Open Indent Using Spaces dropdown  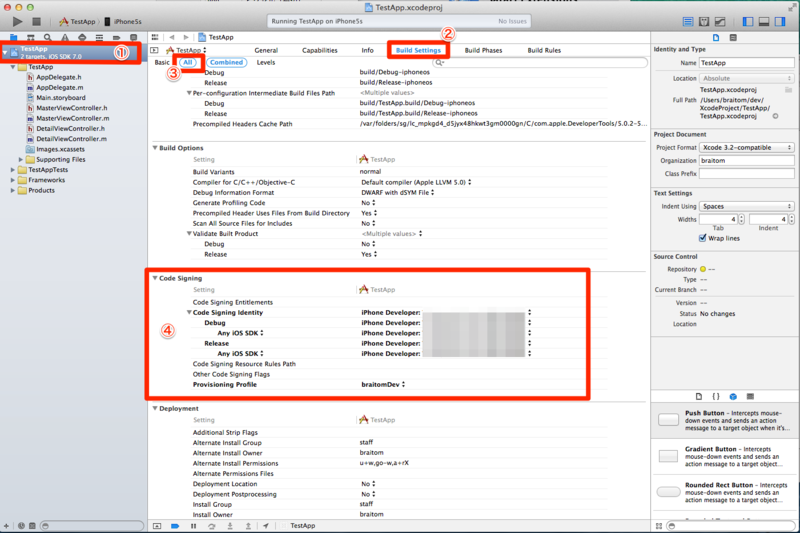[x=746, y=207]
